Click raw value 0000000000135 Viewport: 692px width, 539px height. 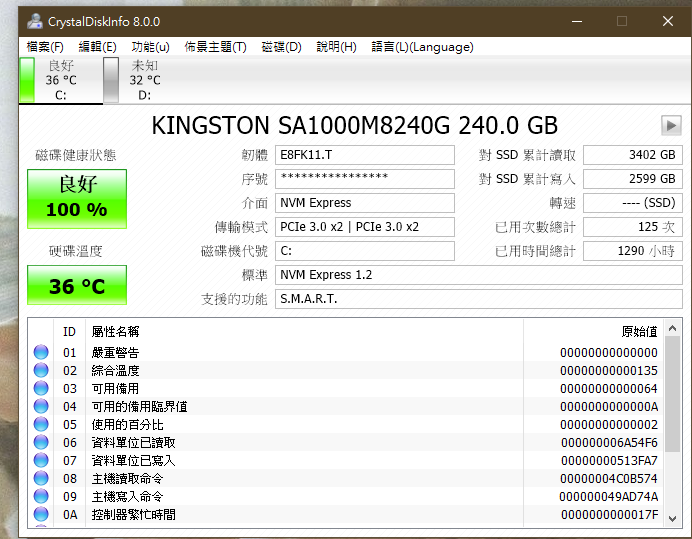(609, 371)
